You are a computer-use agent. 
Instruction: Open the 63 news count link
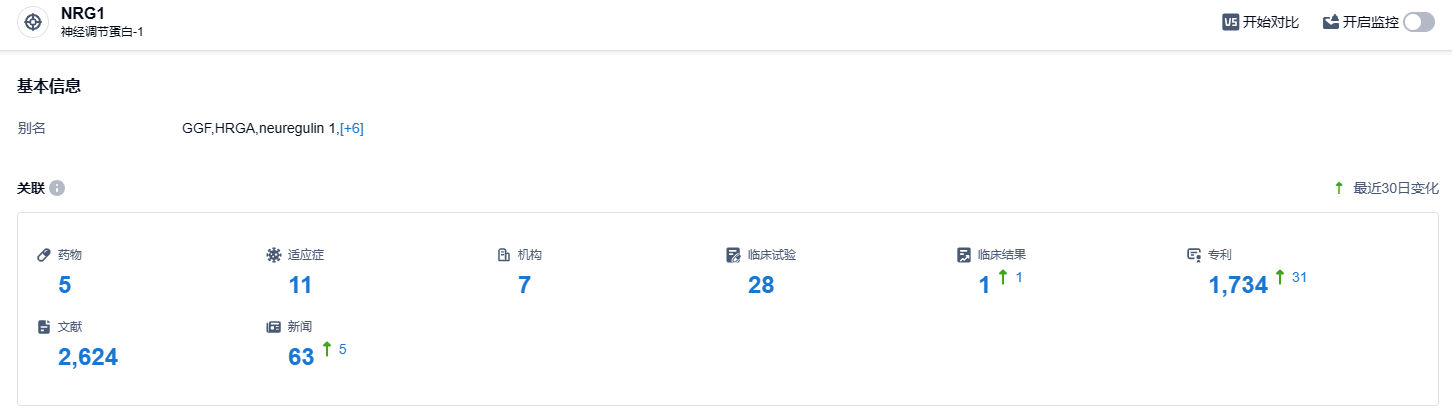(301, 357)
